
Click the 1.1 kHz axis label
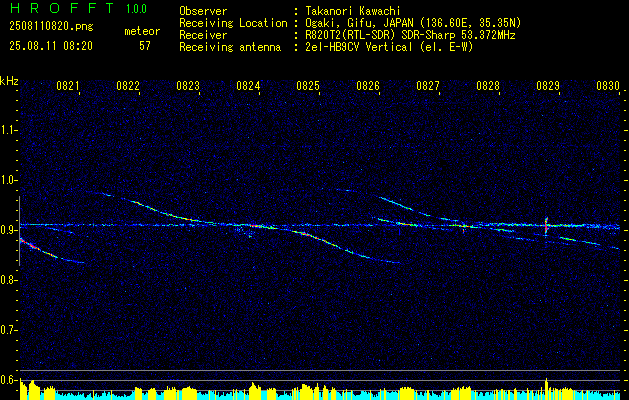click(8, 130)
